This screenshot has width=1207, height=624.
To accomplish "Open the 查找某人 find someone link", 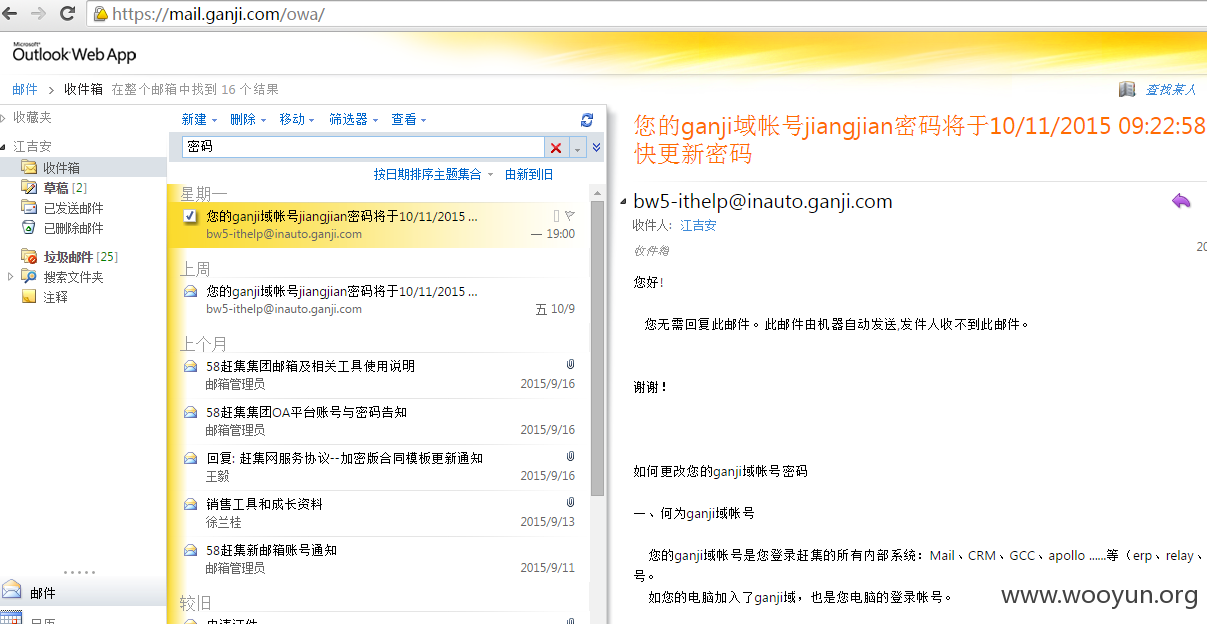I will click(1170, 89).
